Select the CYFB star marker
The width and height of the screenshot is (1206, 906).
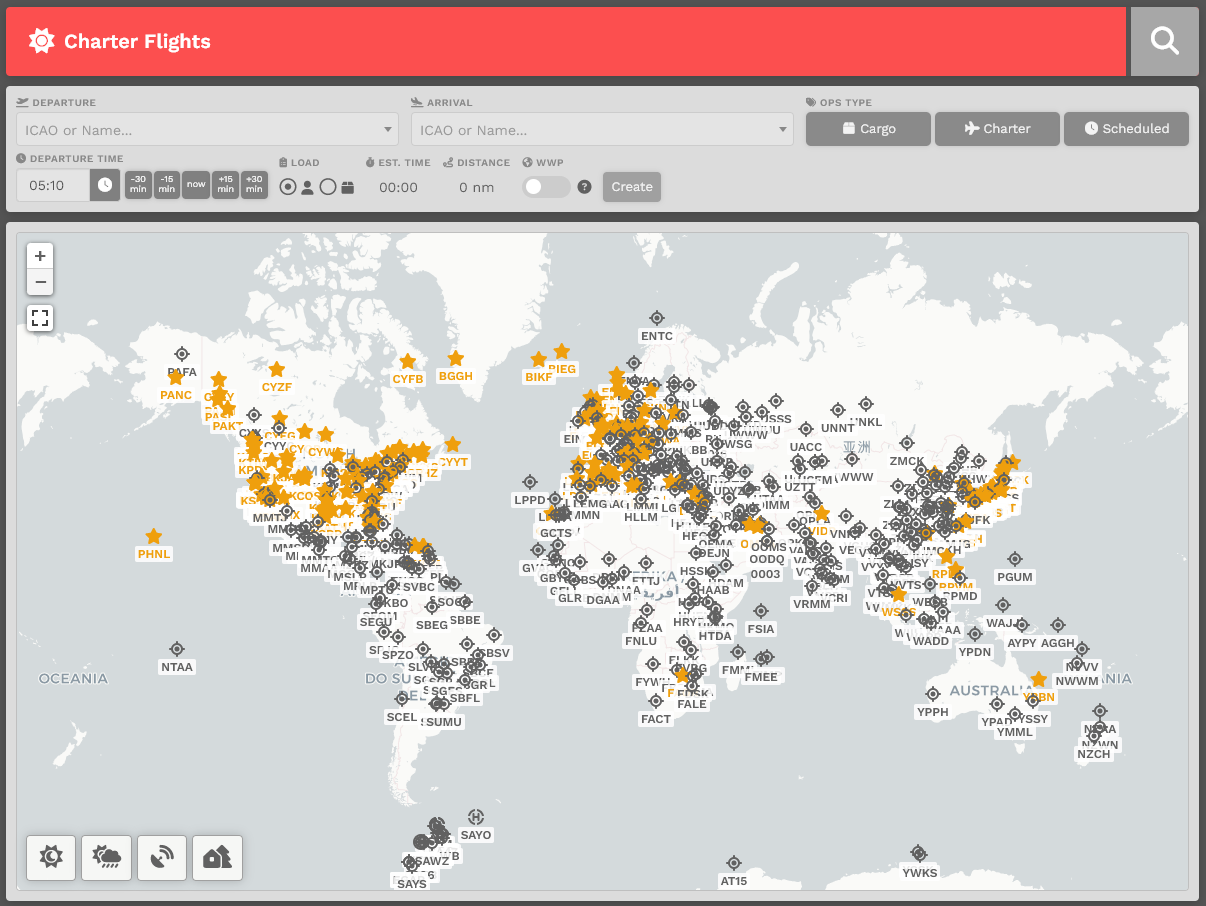click(x=407, y=362)
